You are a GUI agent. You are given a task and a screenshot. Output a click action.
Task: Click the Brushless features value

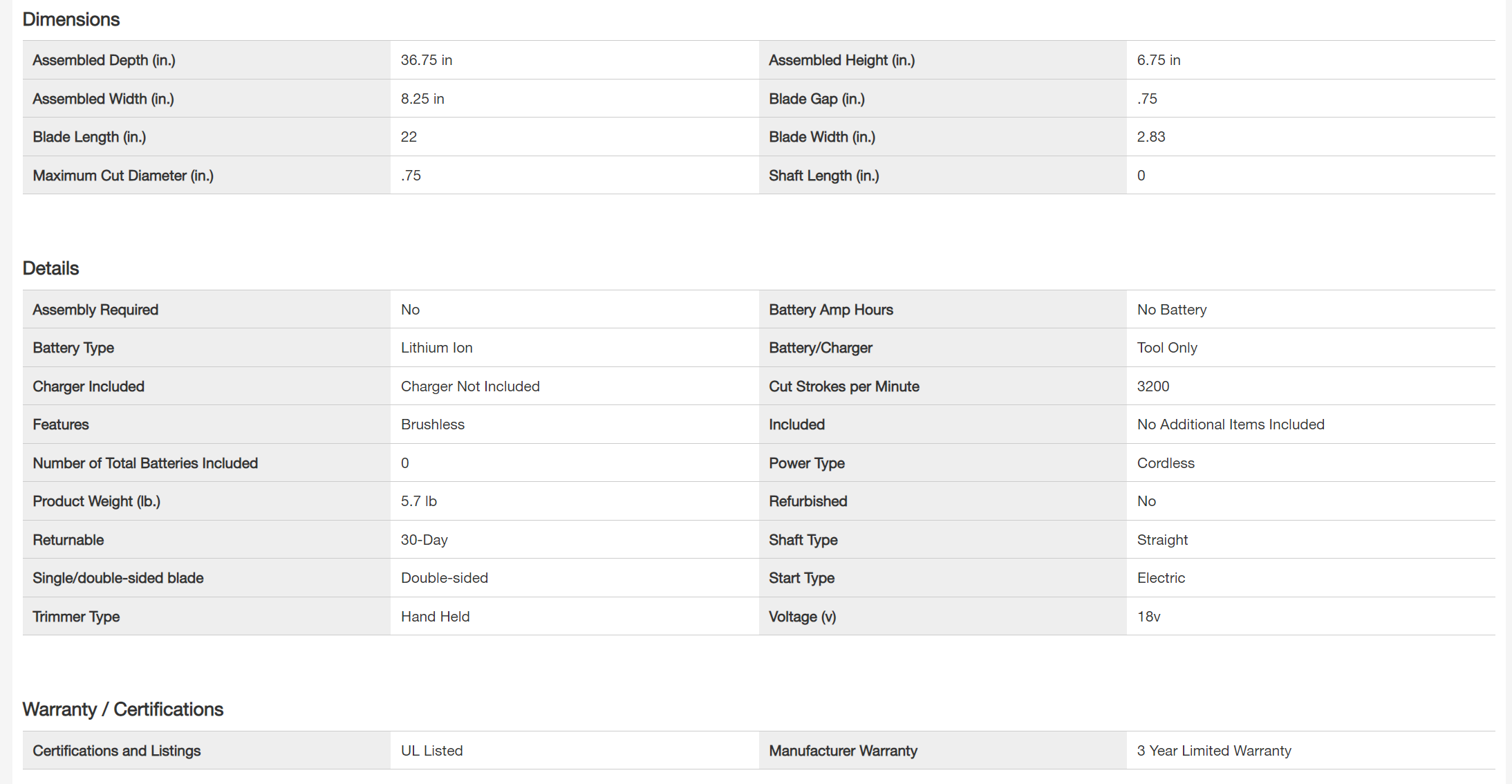[433, 424]
